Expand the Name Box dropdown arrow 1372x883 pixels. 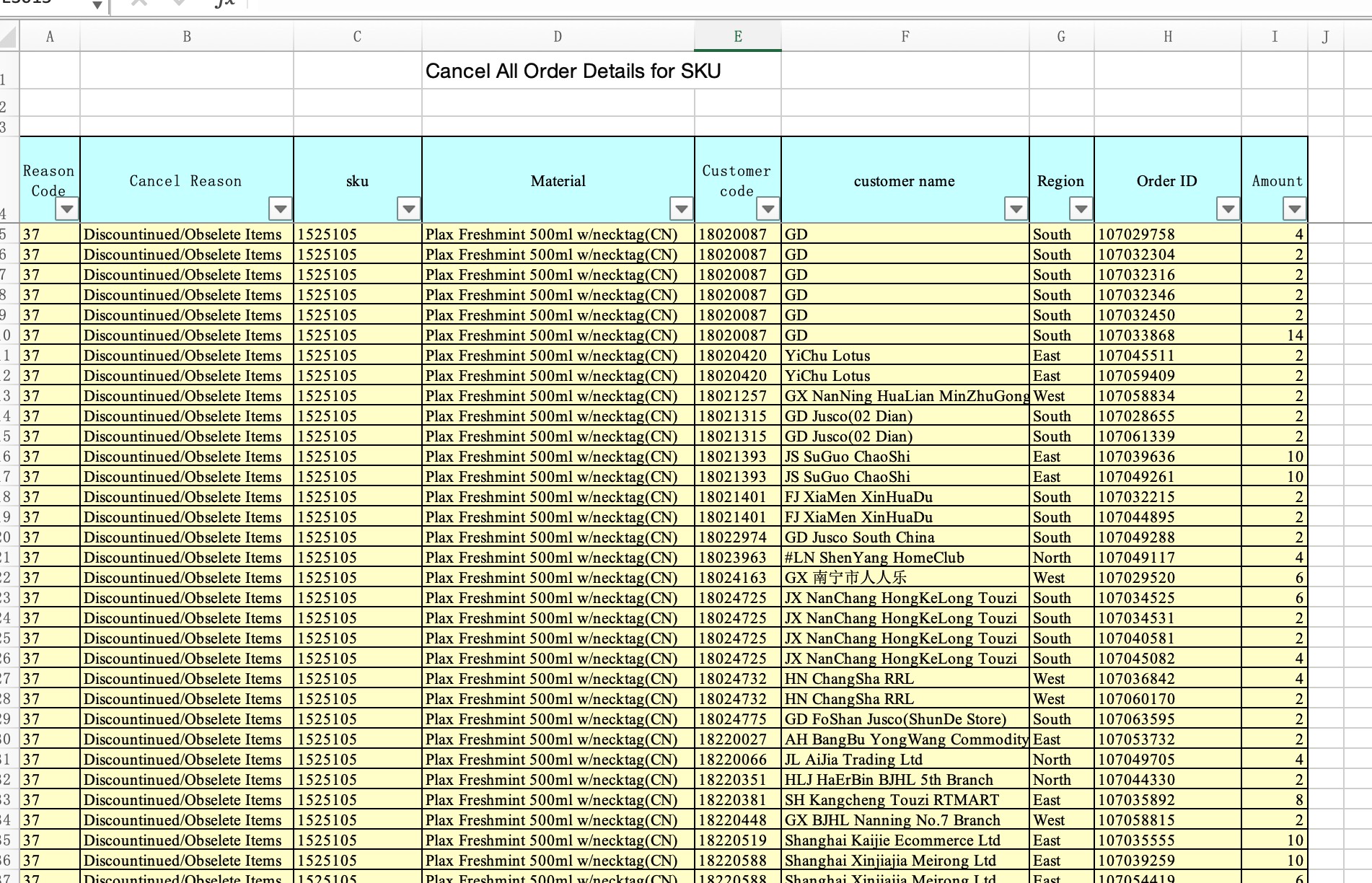(97, 5)
